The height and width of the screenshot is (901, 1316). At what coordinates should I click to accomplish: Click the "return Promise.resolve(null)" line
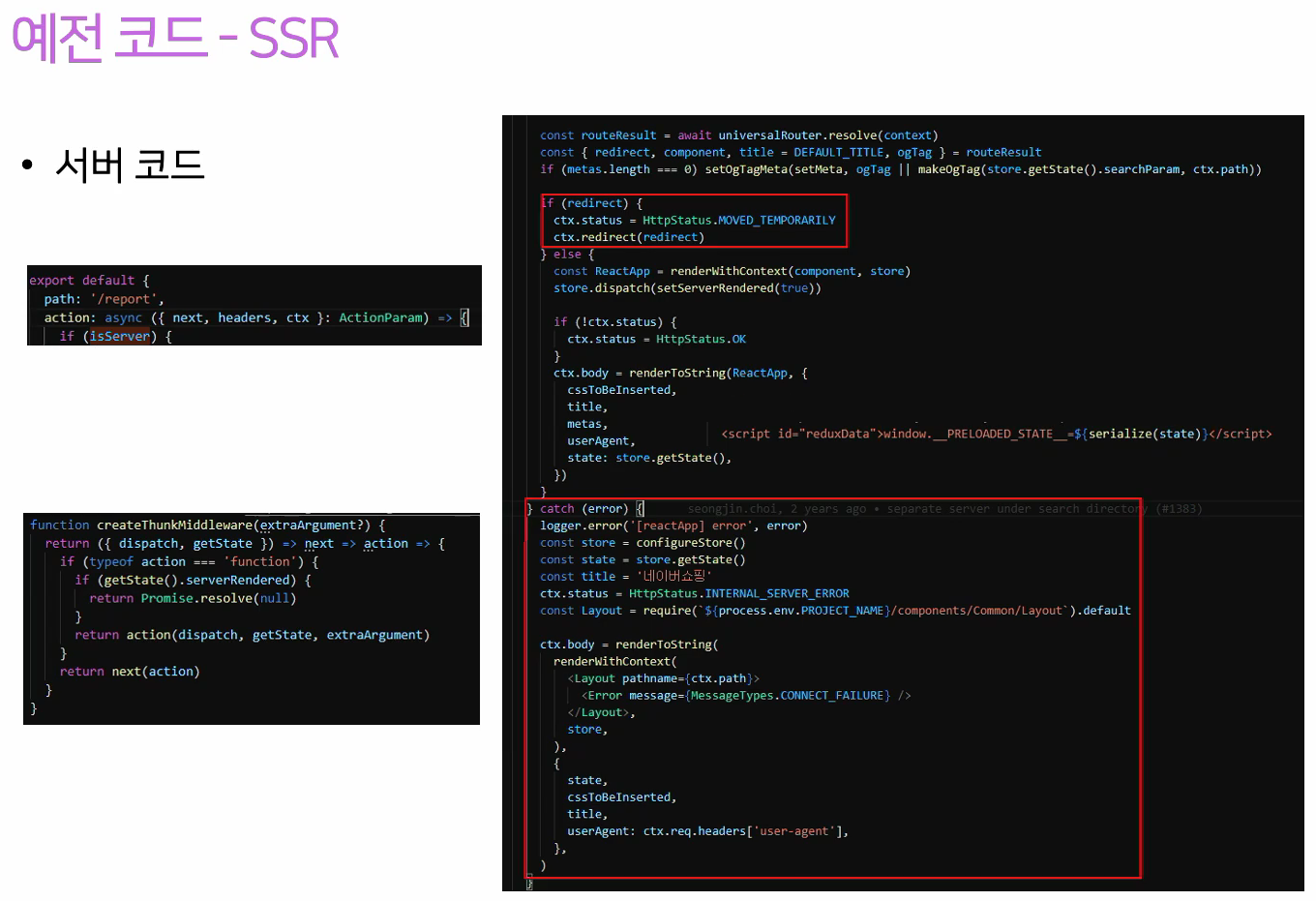pyautogui.click(x=193, y=598)
